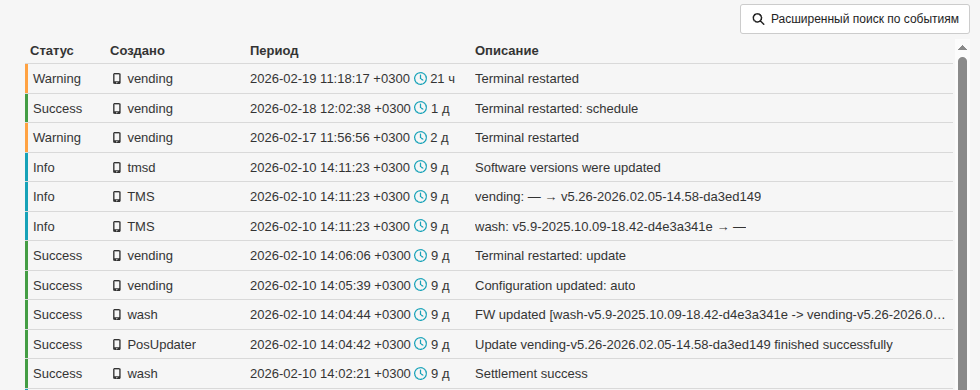980x390 pixels.
Task: Click the Период column header
Action: coord(274,51)
